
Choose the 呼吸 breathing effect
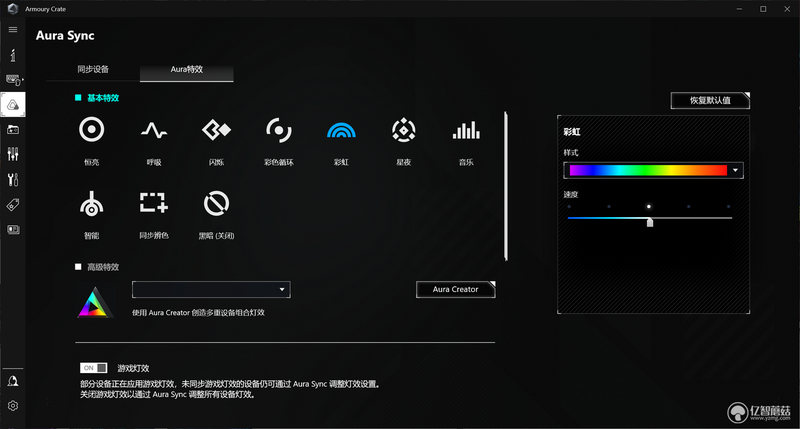154,131
